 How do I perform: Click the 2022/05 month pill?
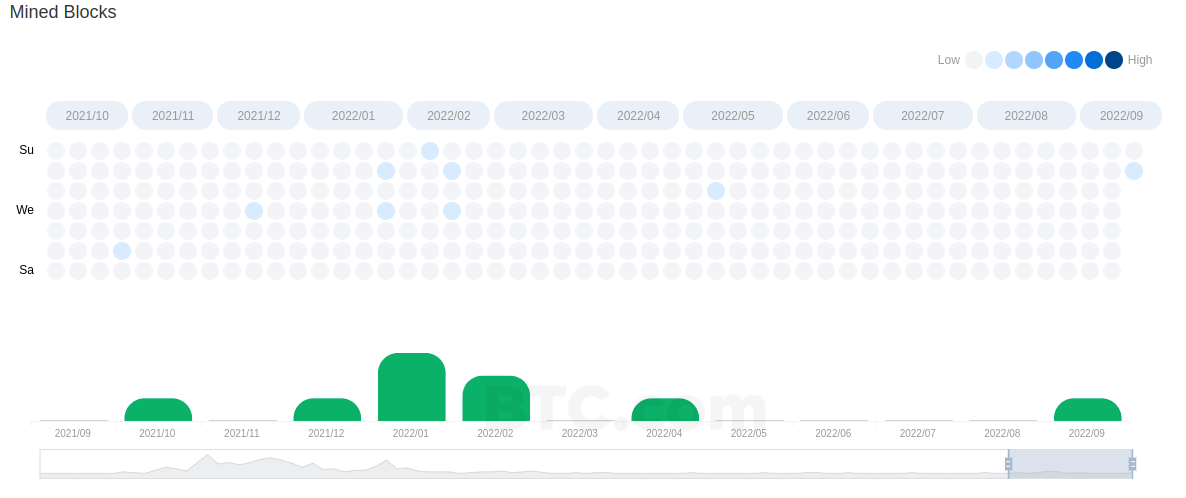click(733, 116)
